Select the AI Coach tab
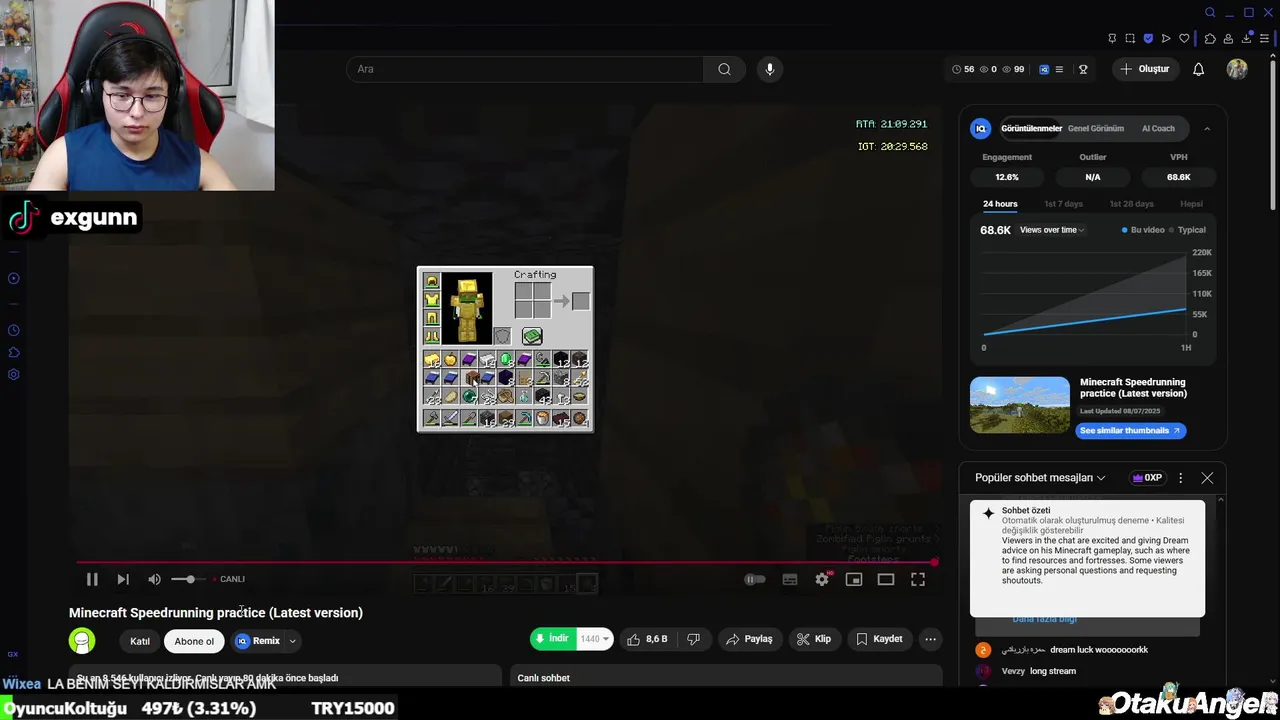The height and width of the screenshot is (720, 1280). tap(1159, 128)
